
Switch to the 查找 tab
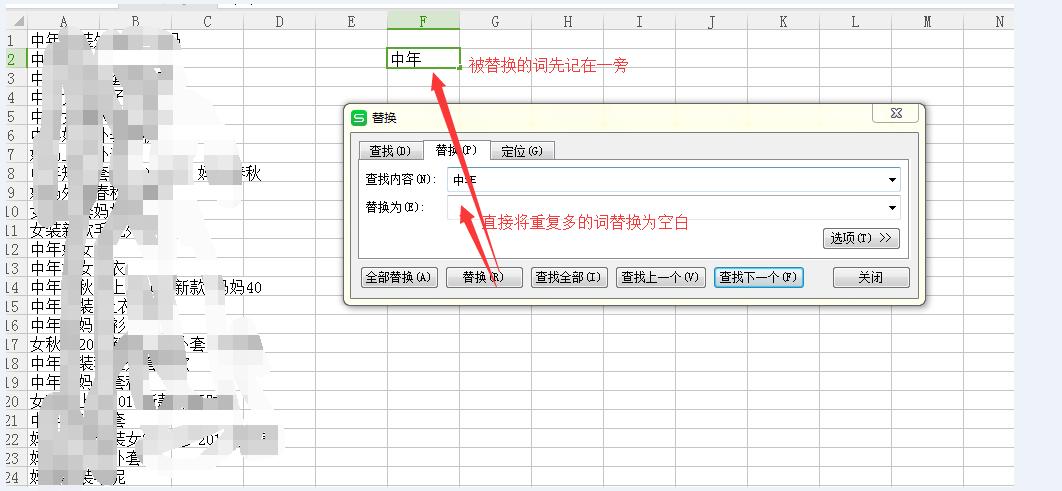390,151
